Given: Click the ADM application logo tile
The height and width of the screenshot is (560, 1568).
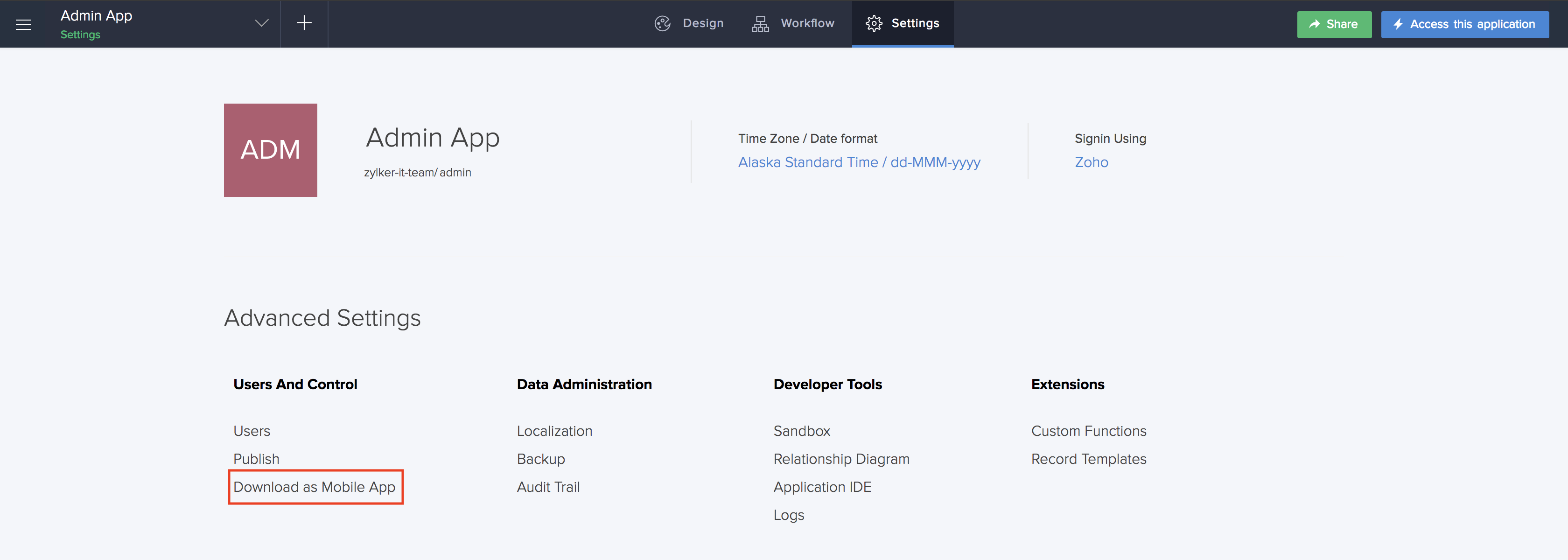Looking at the screenshot, I should [x=270, y=150].
